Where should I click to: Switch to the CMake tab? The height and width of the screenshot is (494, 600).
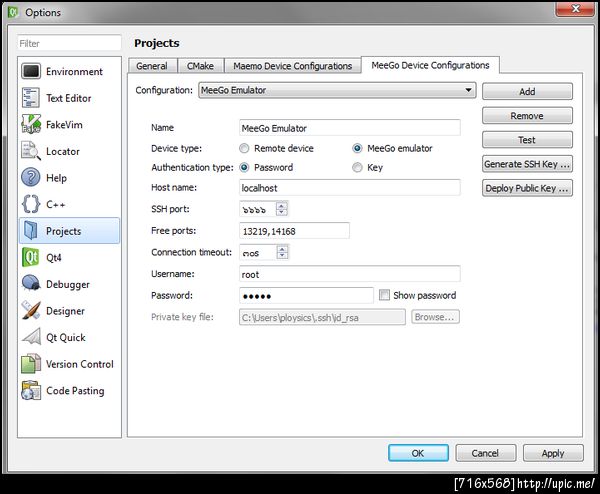200,66
